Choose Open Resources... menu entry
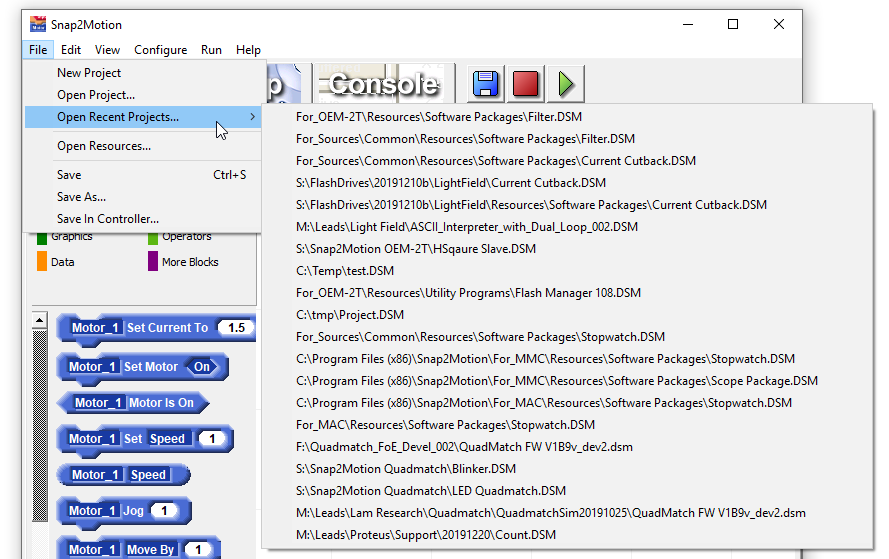Viewport: 889px width, 559px height. [x=142, y=146]
